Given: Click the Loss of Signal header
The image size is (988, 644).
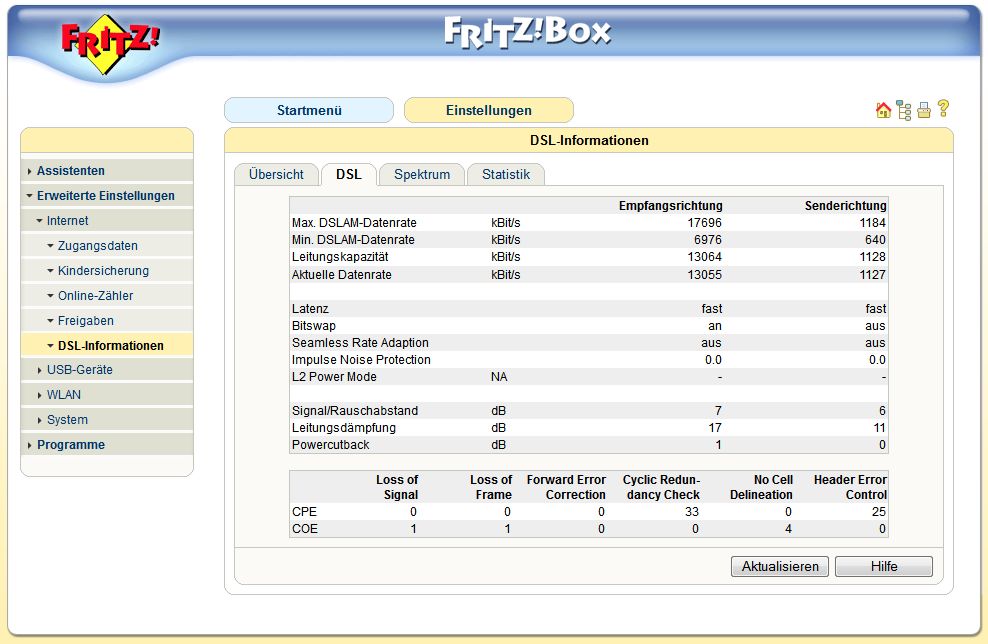Looking at the screenshot, I should (397, 487).
